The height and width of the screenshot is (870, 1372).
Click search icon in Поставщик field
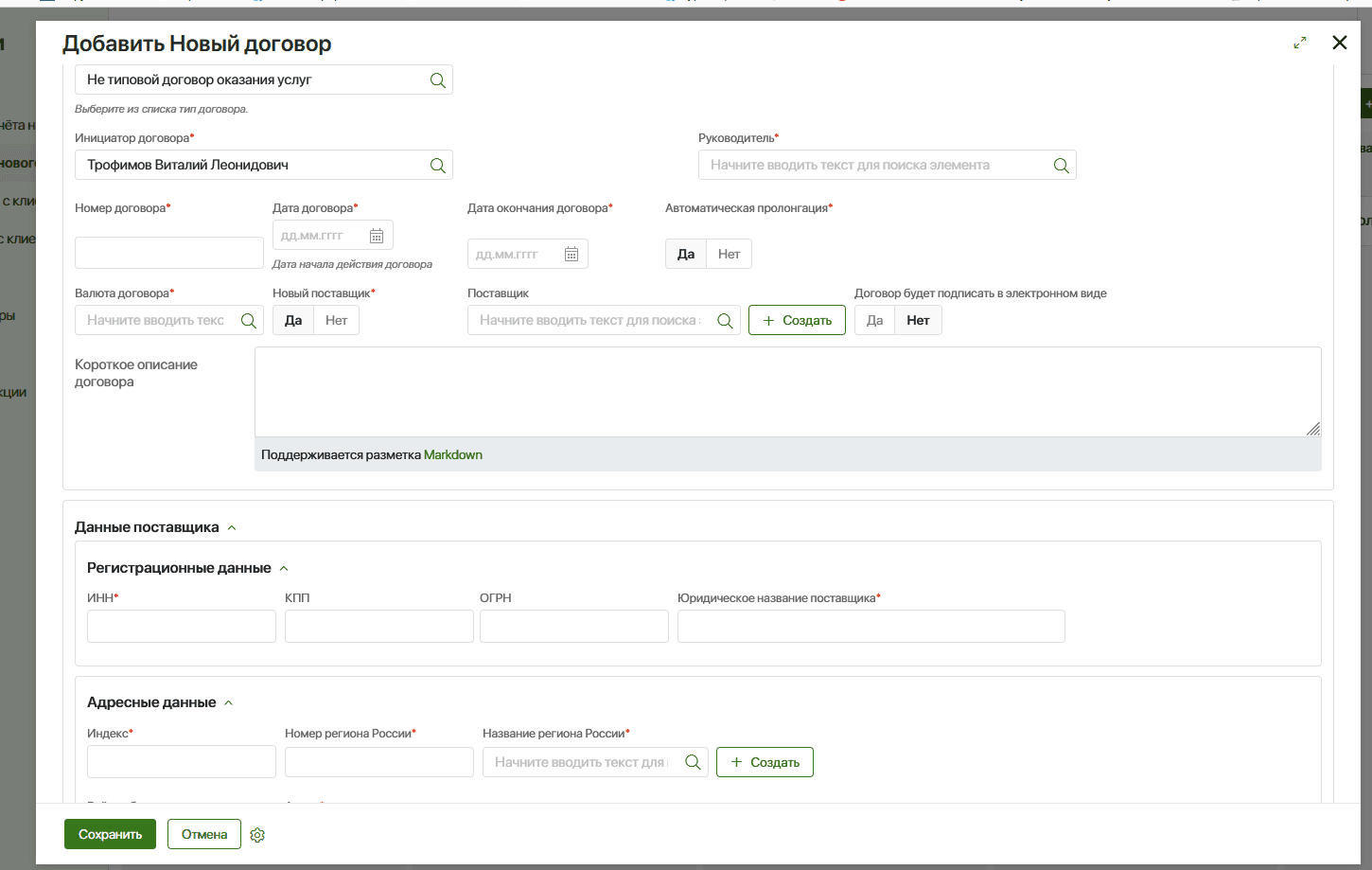coord(725,321)
